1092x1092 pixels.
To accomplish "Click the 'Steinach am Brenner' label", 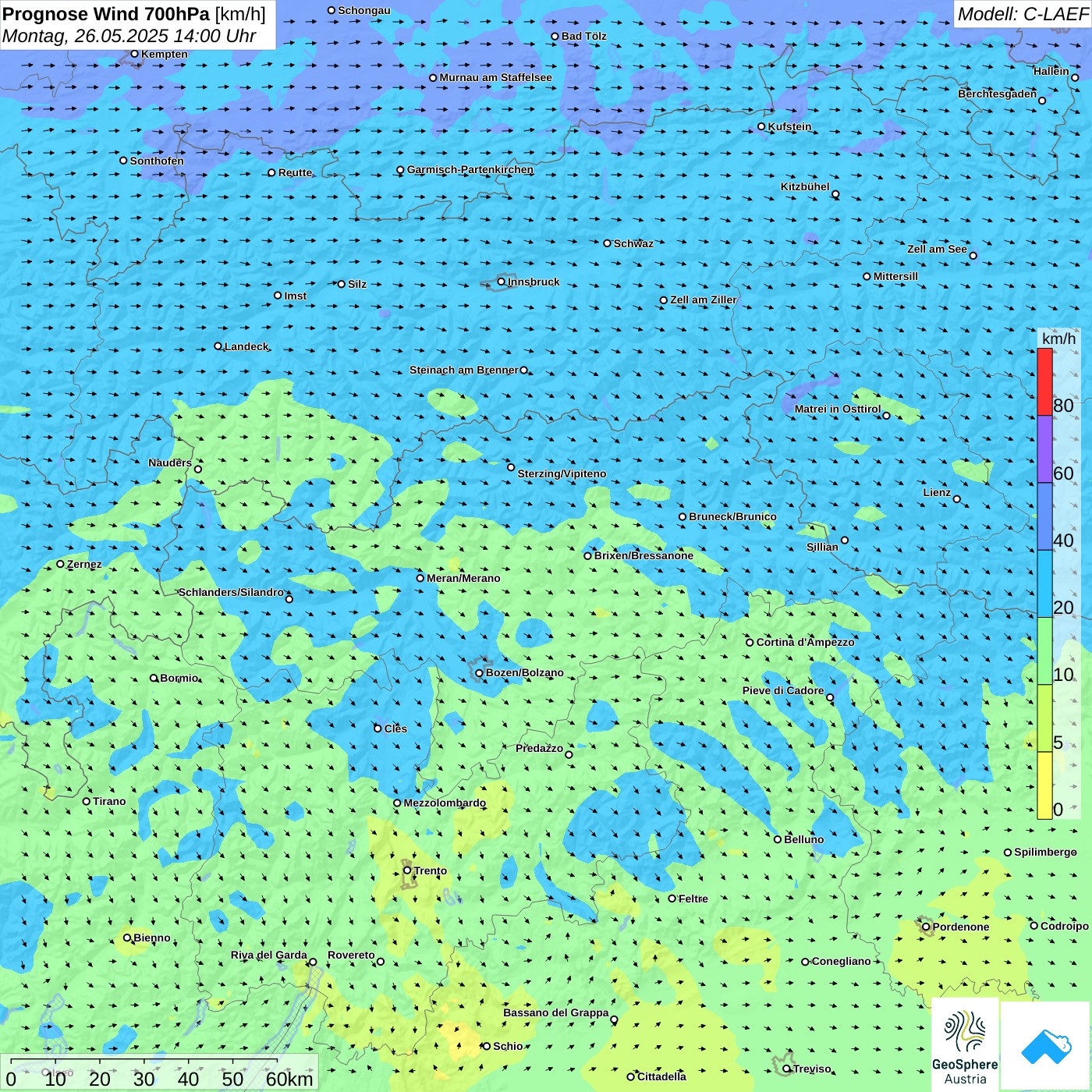I will [x=463, y=370].
